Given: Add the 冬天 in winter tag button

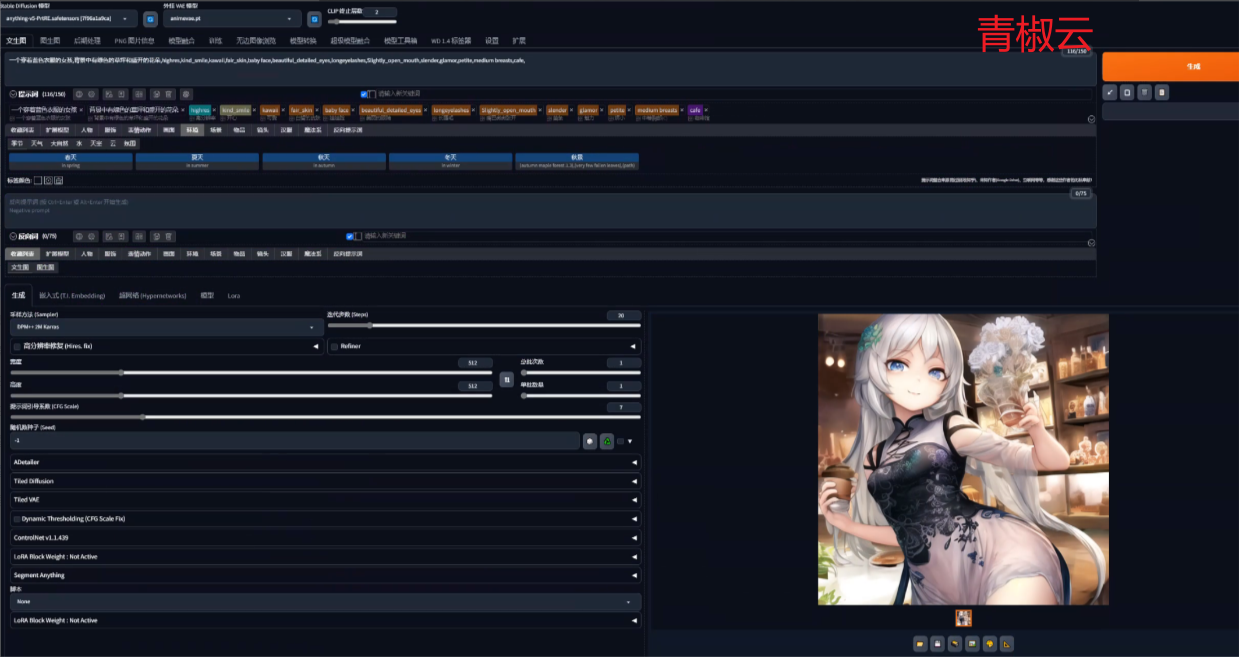Looking at the screenshot, I should click(450, 161).
